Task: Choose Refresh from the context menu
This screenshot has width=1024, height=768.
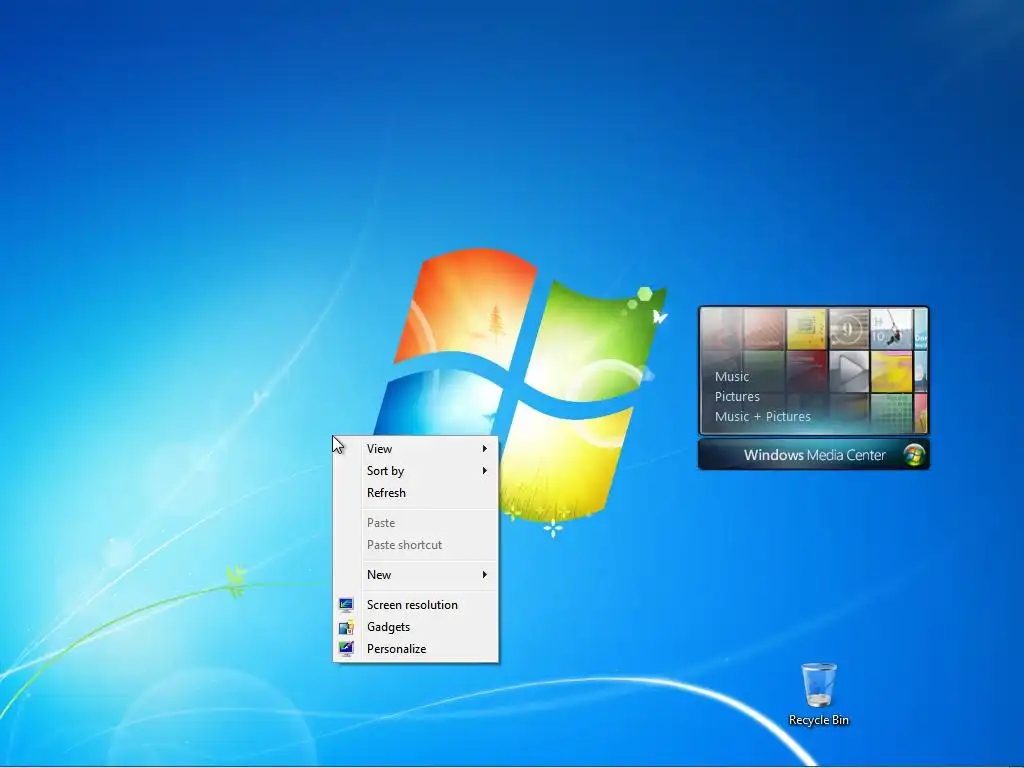Action: [415, 493]
